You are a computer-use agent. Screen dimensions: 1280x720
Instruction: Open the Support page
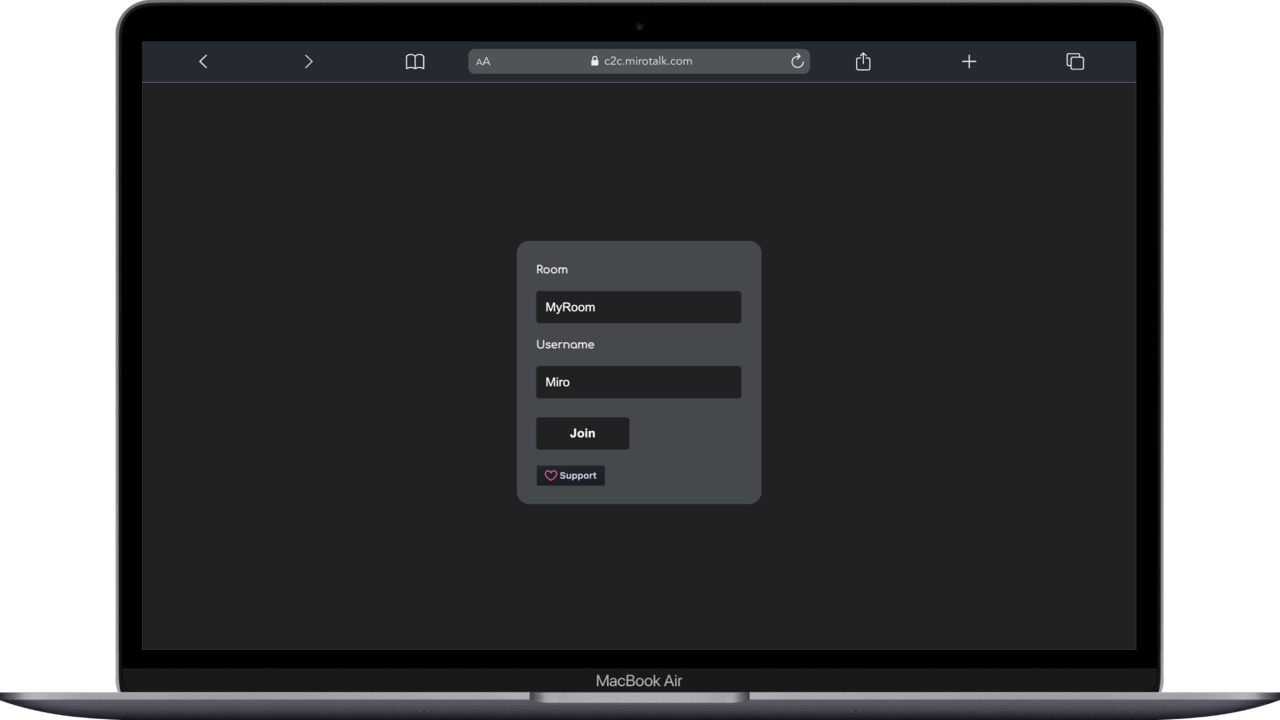coord(571,475)
